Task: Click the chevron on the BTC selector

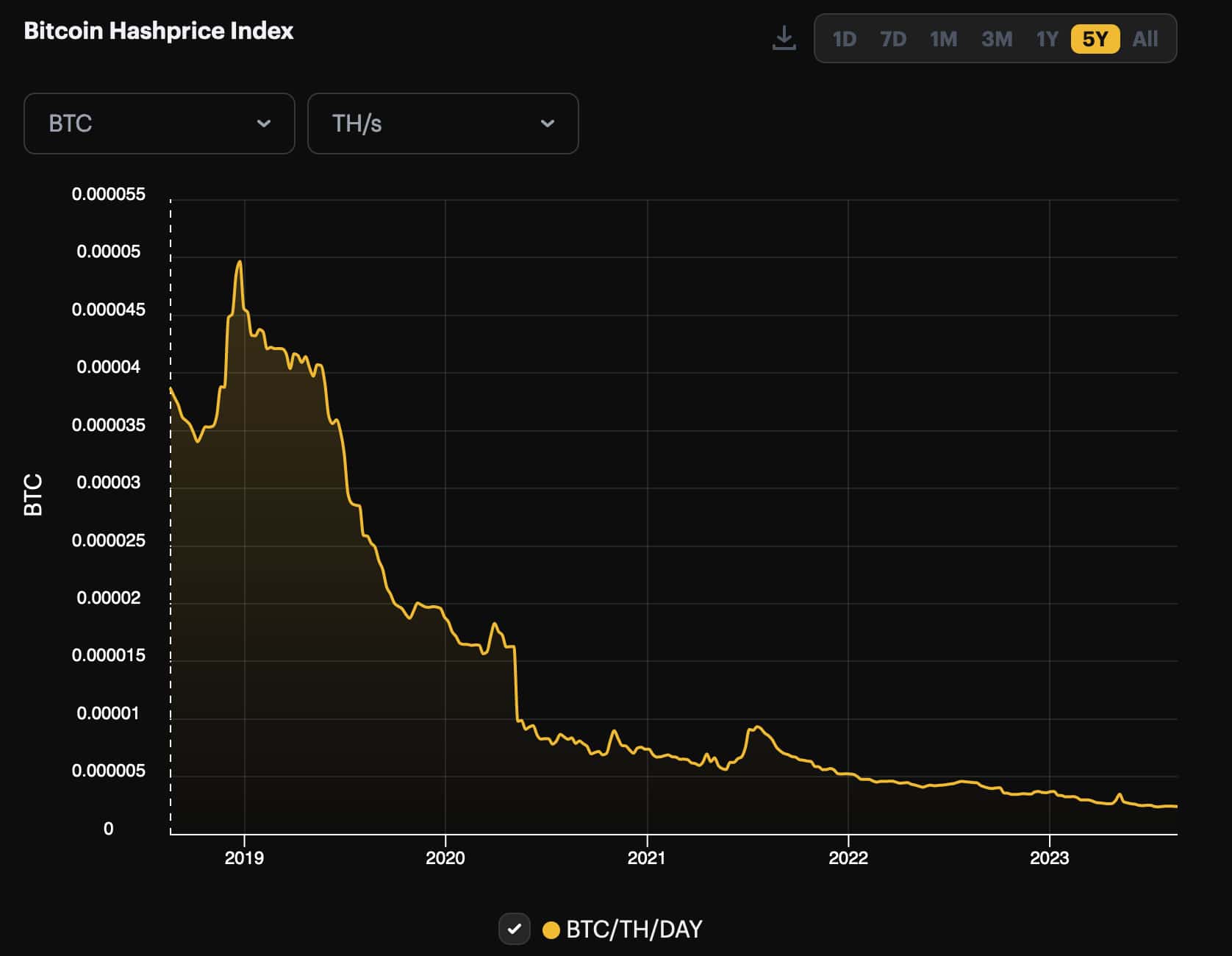Action: tap(265, 124)
